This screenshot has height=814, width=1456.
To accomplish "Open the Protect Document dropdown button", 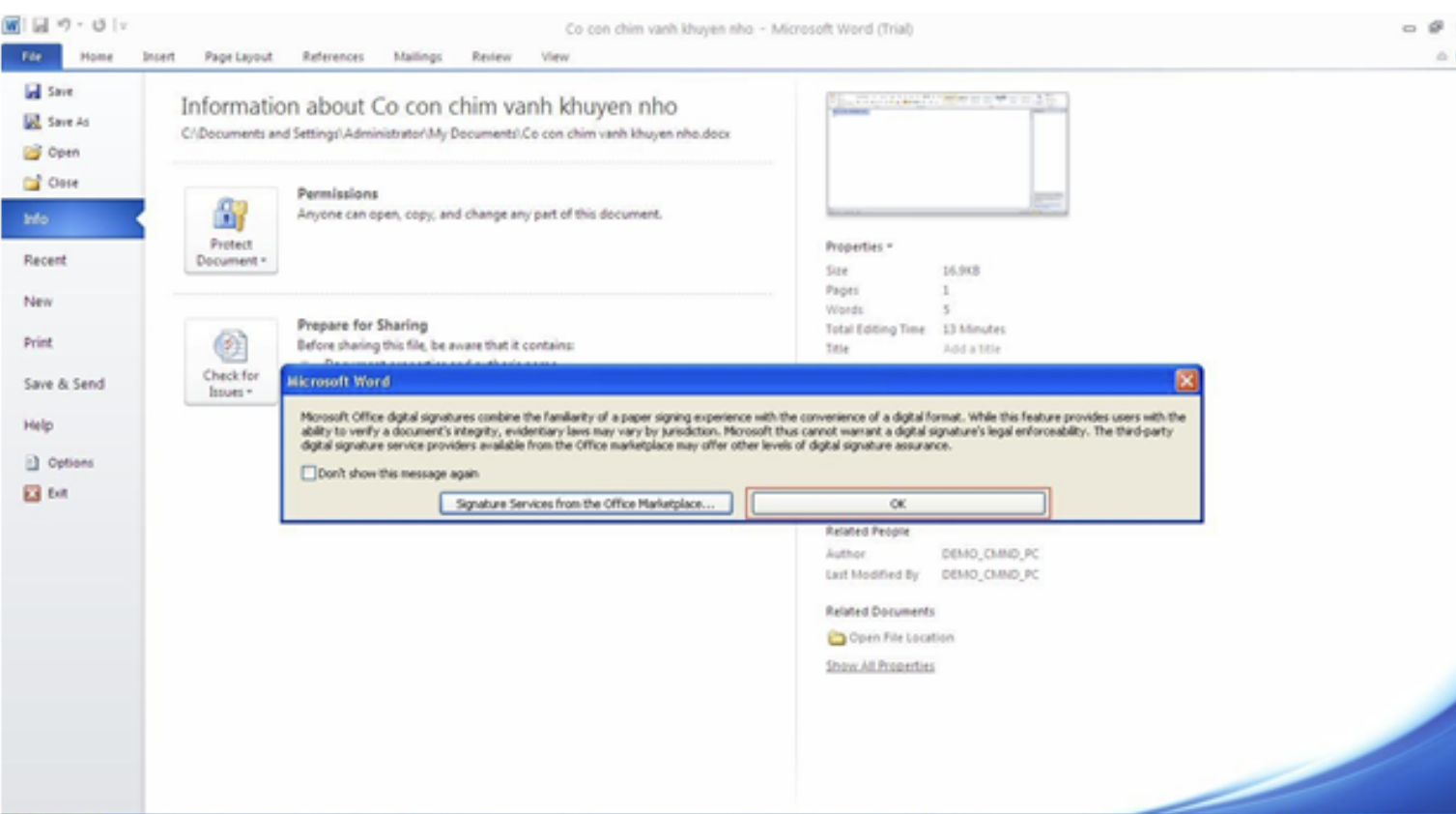I will [x=231, y=230].
